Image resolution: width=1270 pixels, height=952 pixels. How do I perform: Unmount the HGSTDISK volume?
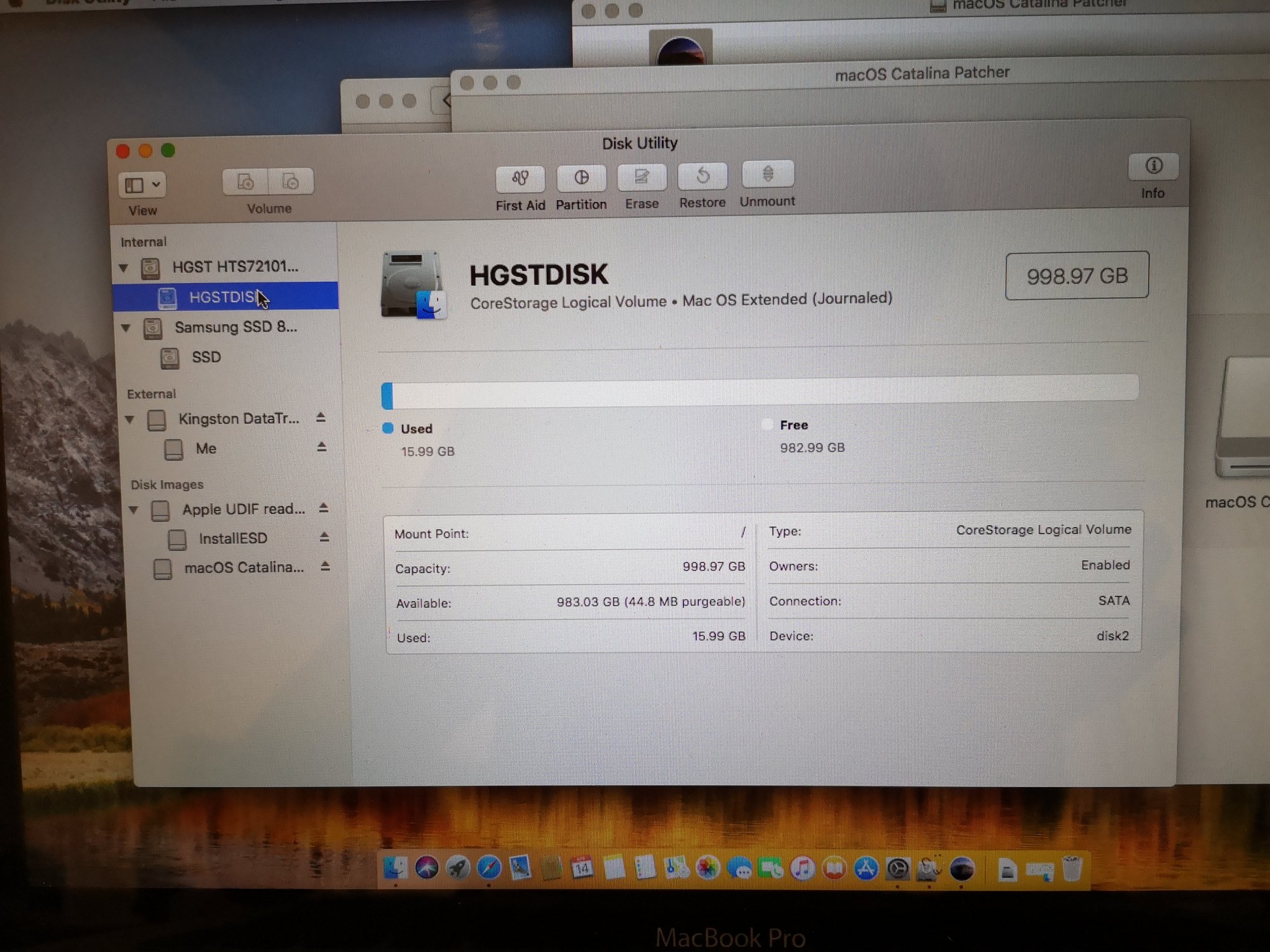click(x=768, y=174)
